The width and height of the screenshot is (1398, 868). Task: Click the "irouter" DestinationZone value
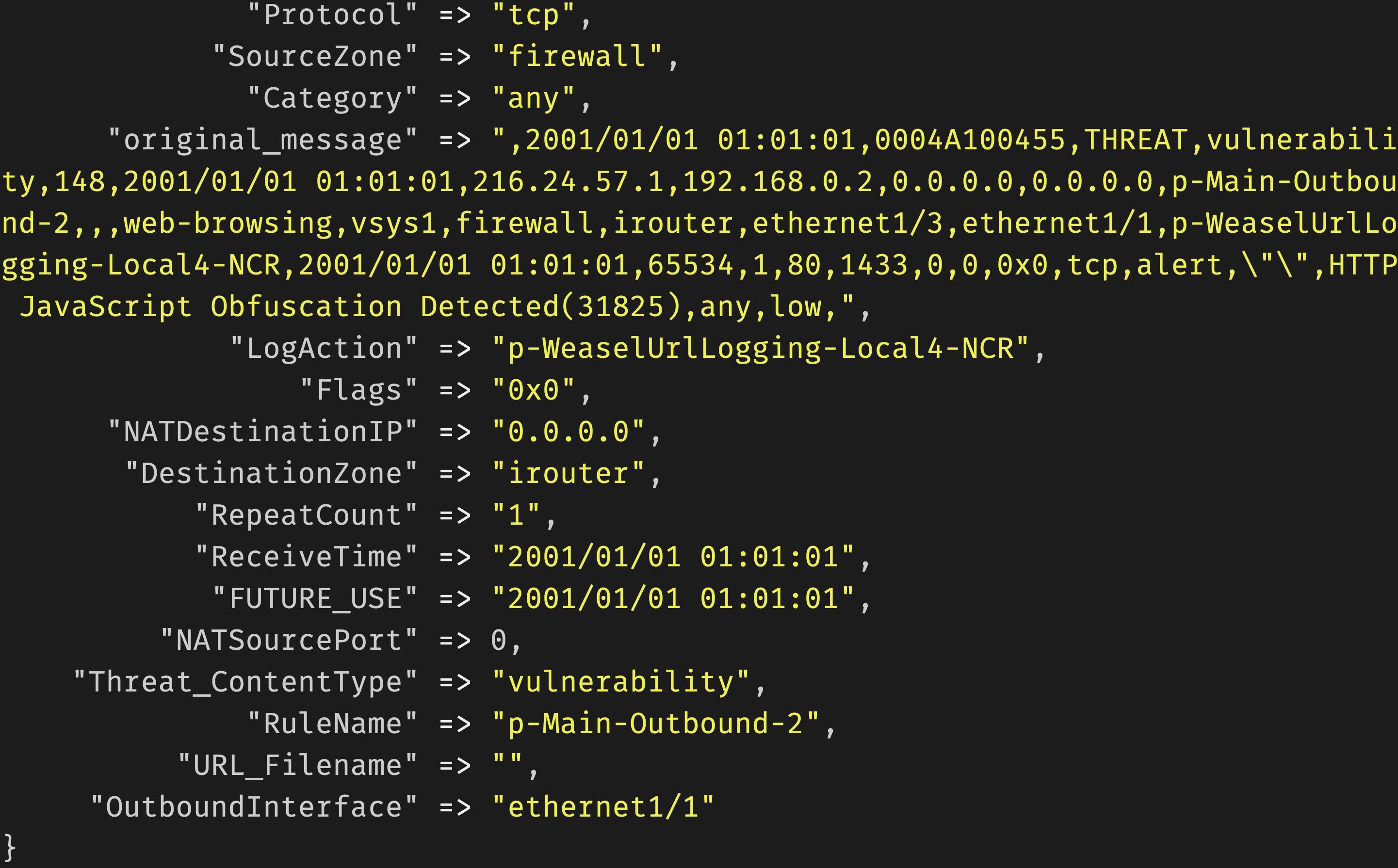coord(569,474)
